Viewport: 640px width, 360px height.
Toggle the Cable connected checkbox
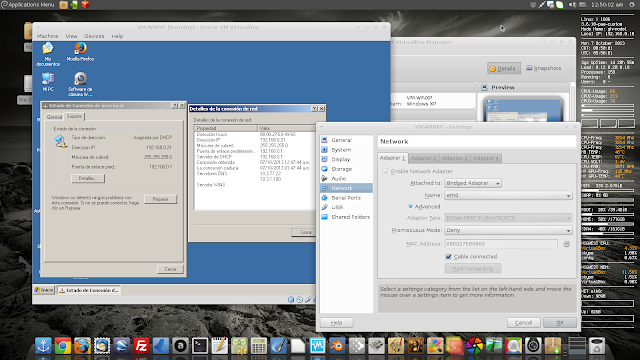coord(448,257)
